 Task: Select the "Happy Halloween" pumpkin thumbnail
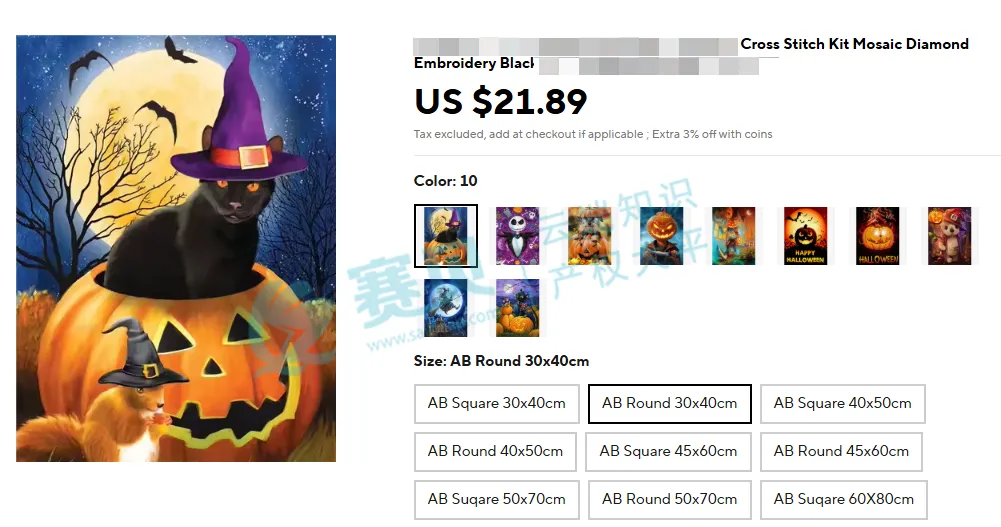[805, 236]
